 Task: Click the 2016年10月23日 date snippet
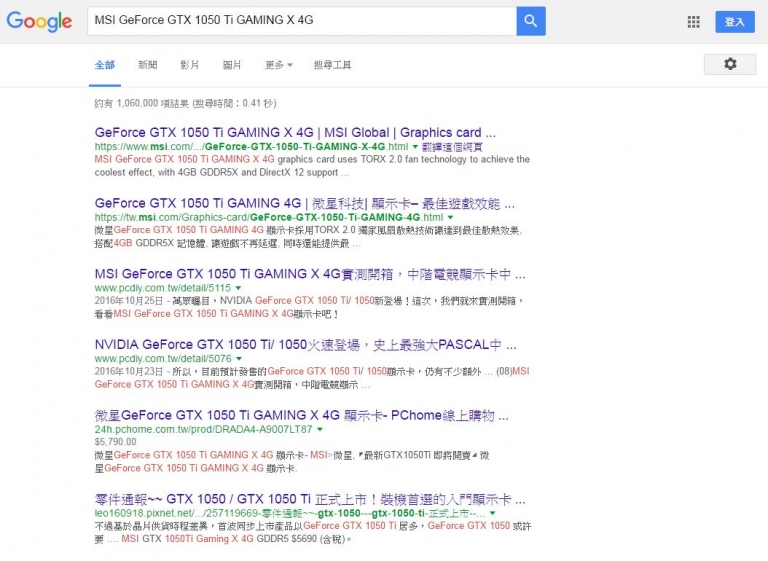129,371
